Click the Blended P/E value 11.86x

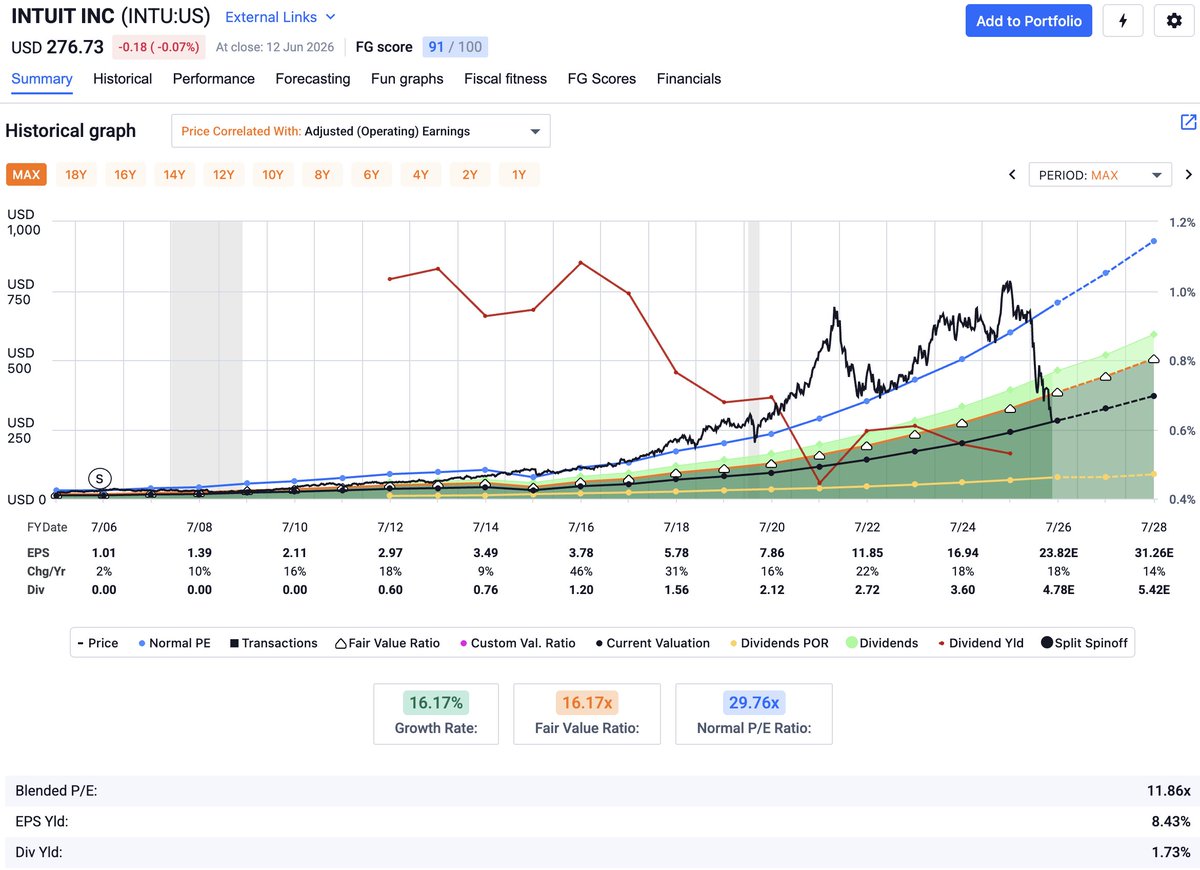coord(1169,791)
